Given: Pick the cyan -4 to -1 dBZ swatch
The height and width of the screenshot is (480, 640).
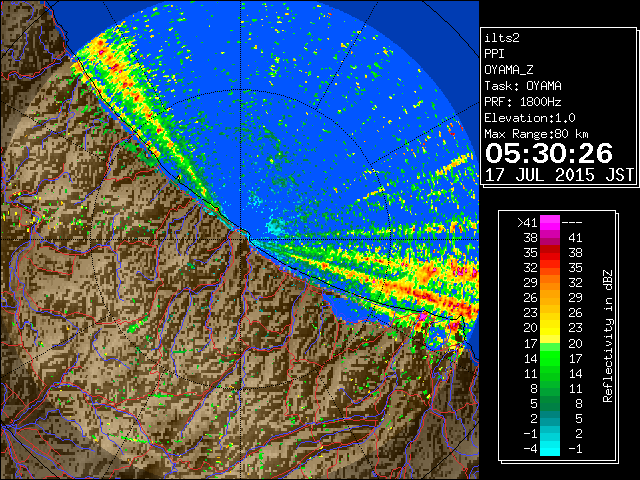Looking at the screenshot, I should click(549, 449).
